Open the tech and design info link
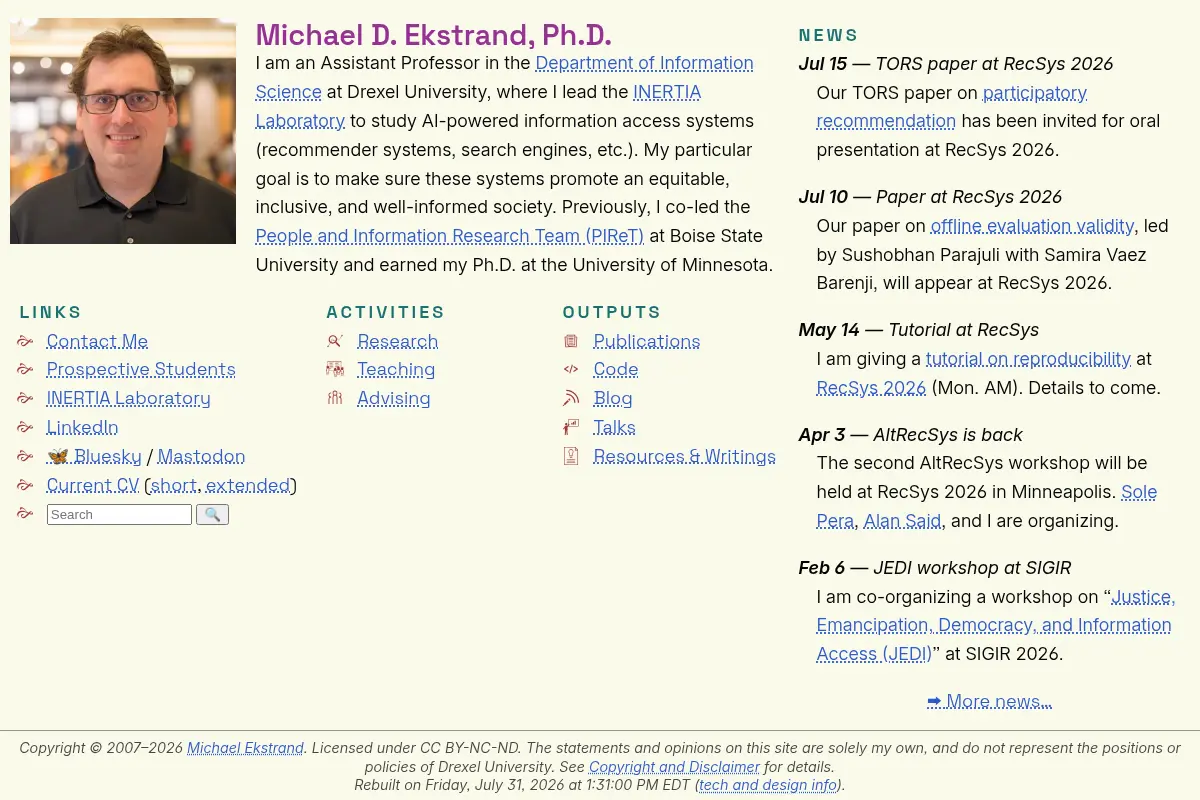 pyautogui.click(x=768, y=785)
